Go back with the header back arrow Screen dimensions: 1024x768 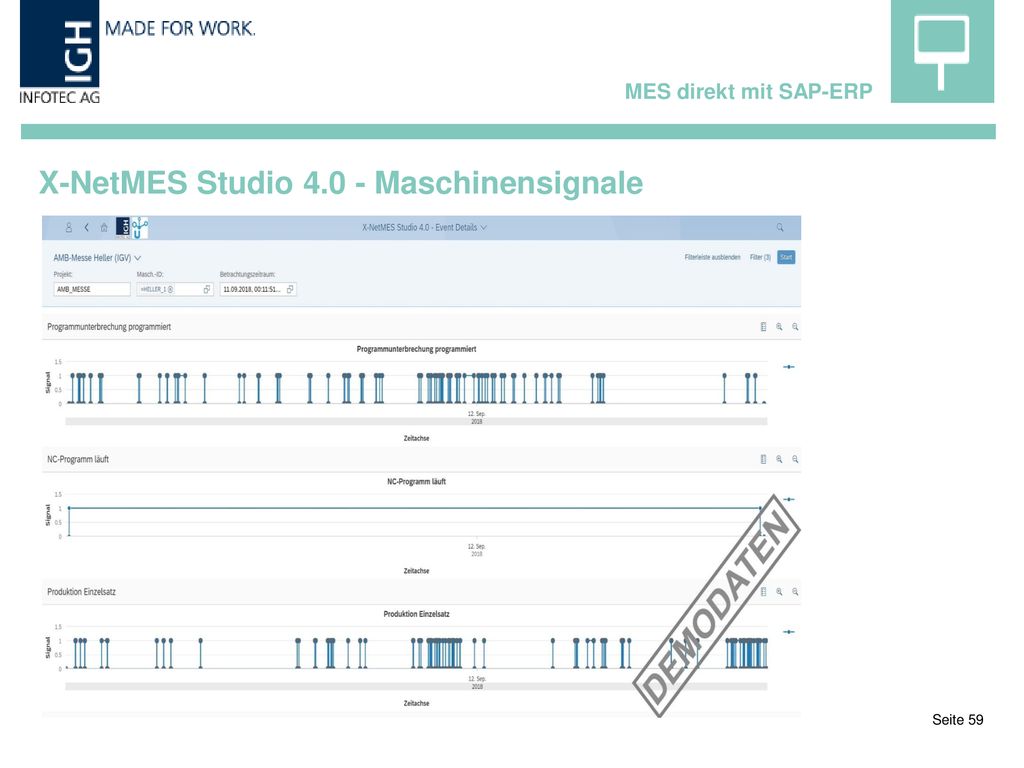click(86, 228)
